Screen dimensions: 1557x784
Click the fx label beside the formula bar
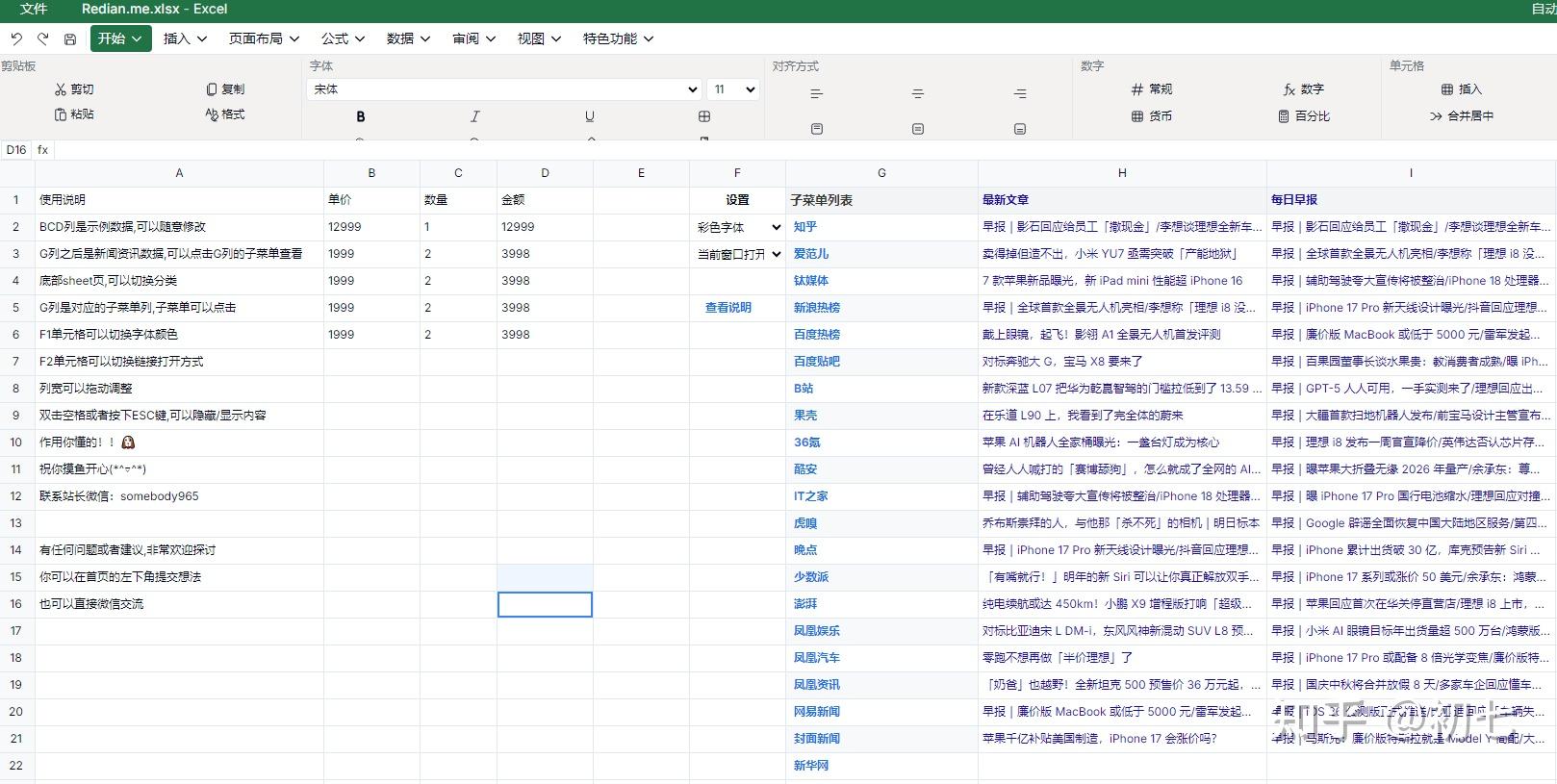[42, 150]
